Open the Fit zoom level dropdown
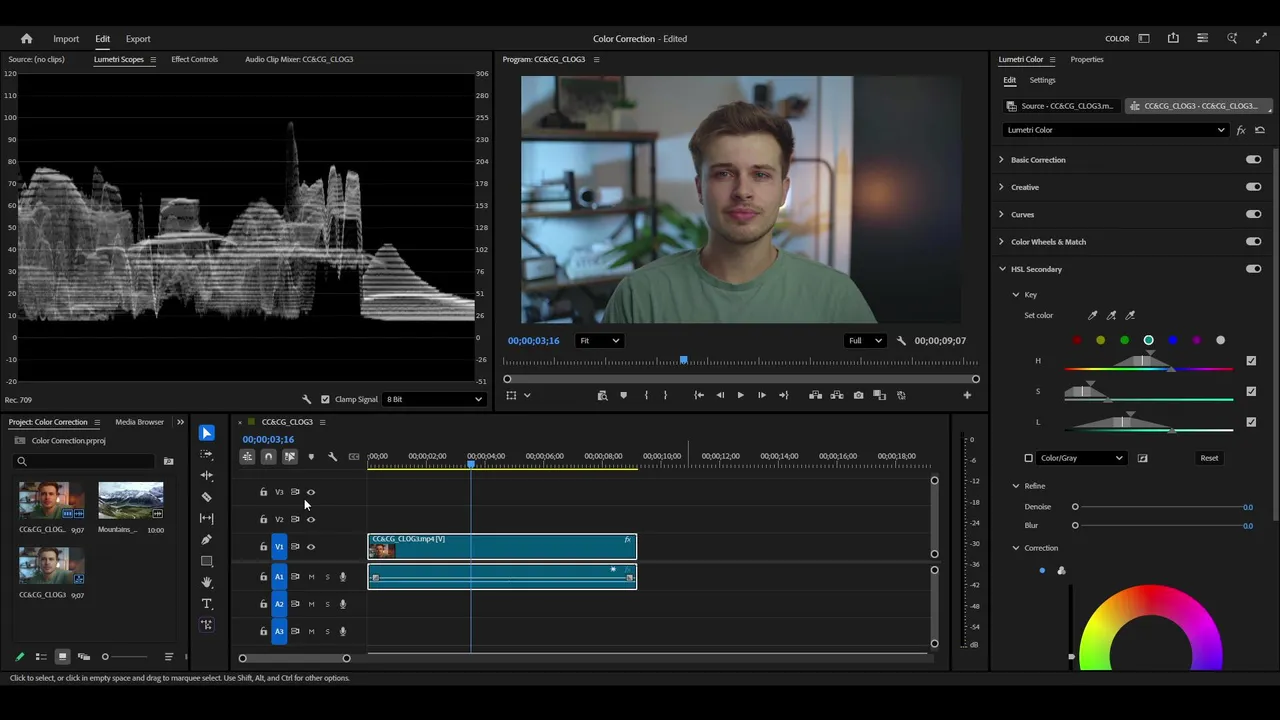This screenshot has height=720, width=1280. point(600,341)
